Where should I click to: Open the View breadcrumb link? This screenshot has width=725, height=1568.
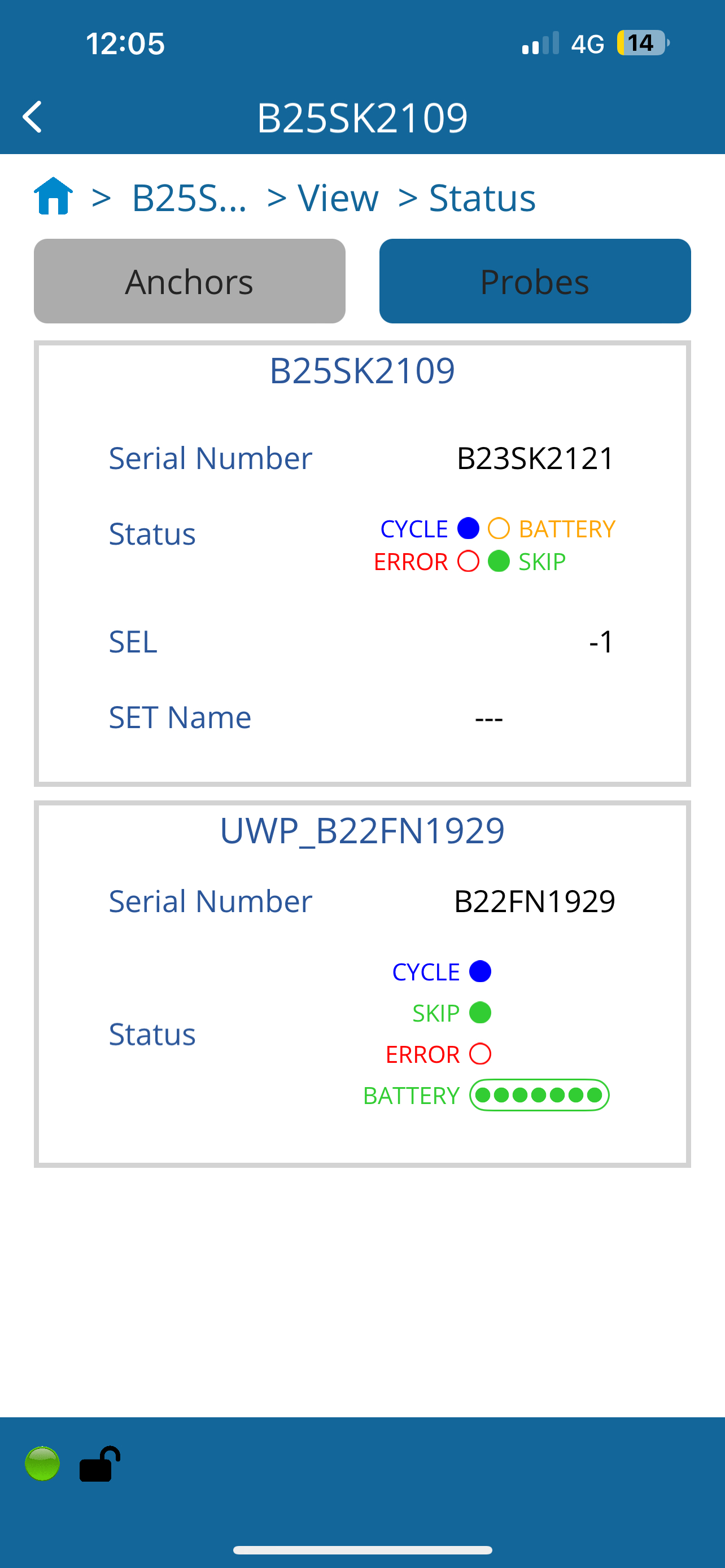tap(338, 198)
